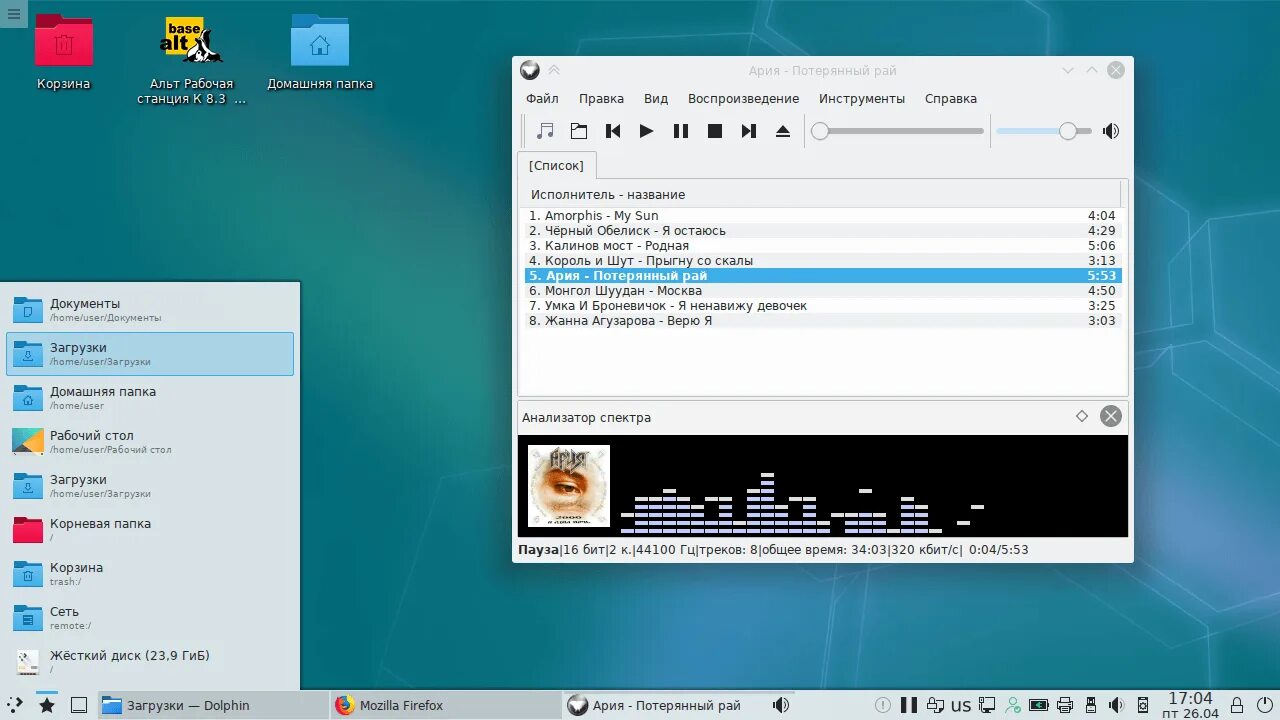The image size is (1280, 720).
Task: Select track Умка И Броневичок
Action: coord(822,306)
